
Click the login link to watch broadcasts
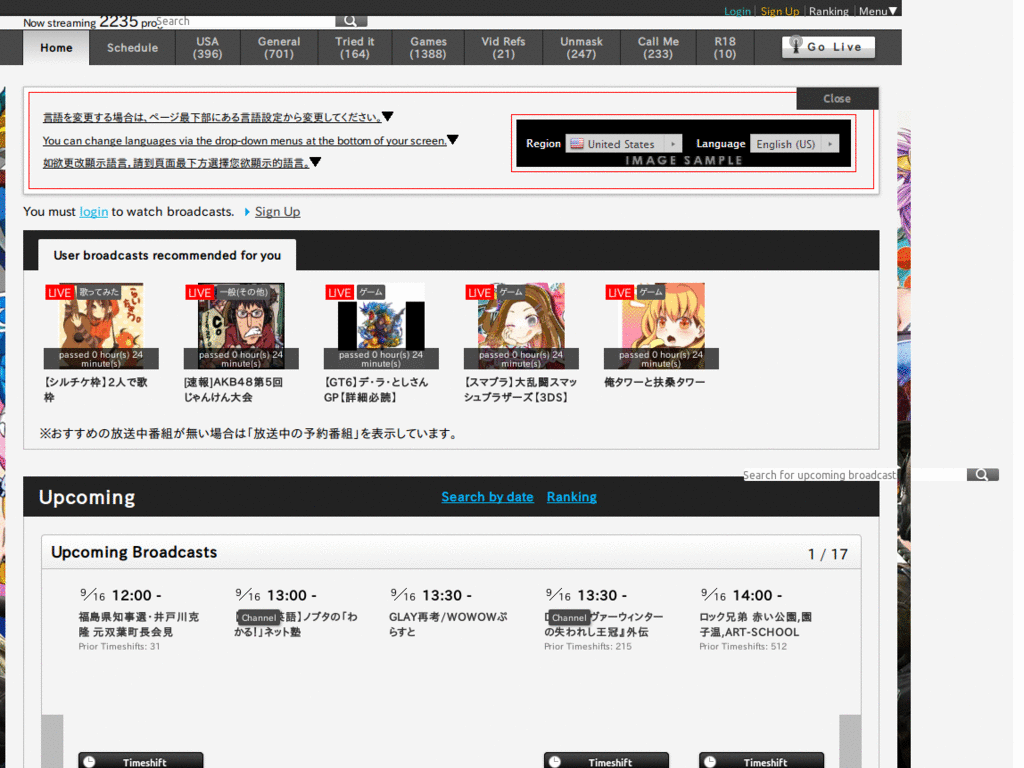tap(94, 211)
